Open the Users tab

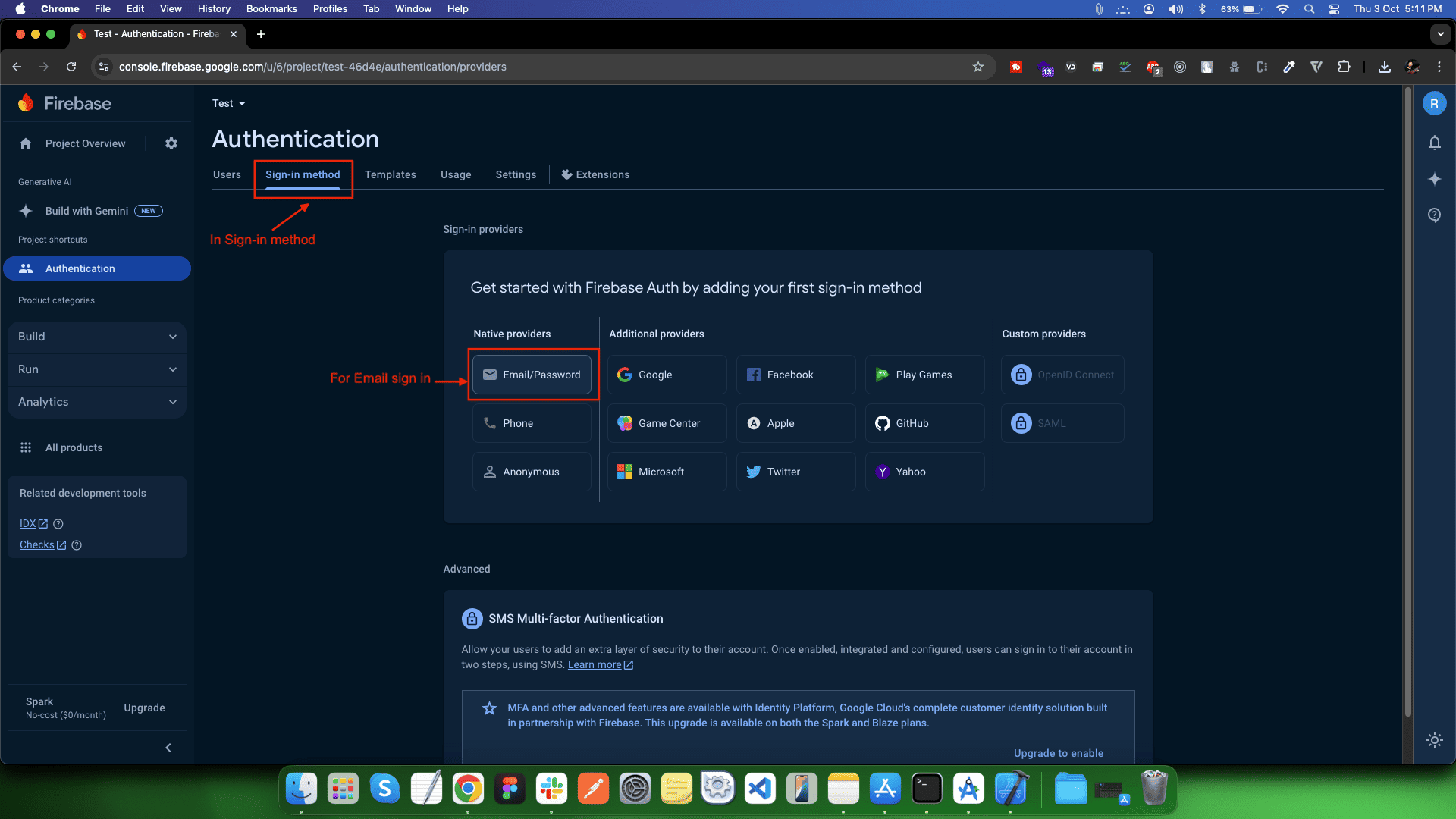227,174
